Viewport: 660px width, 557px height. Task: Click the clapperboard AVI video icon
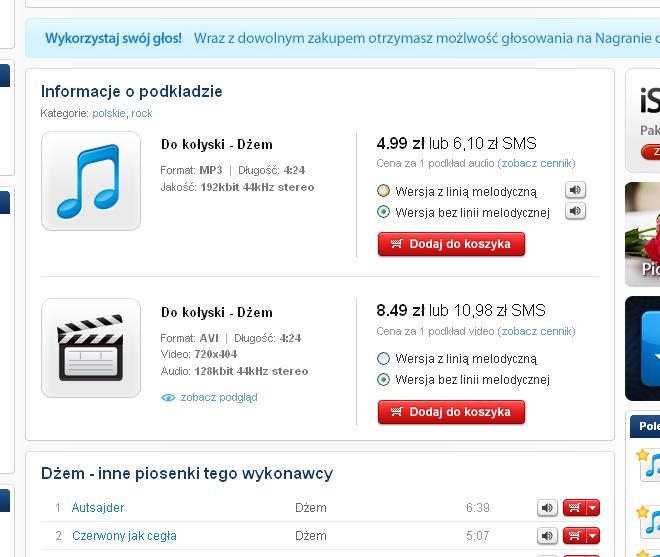point(91,348)
